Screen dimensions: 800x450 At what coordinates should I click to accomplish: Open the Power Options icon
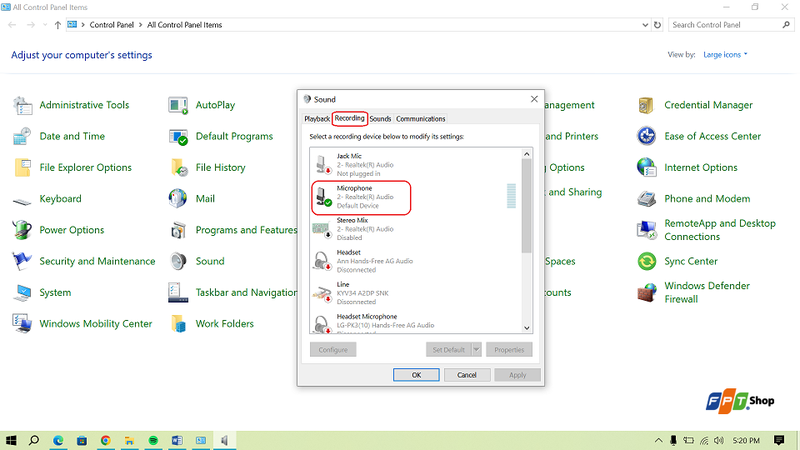click(x=22, y=230)
